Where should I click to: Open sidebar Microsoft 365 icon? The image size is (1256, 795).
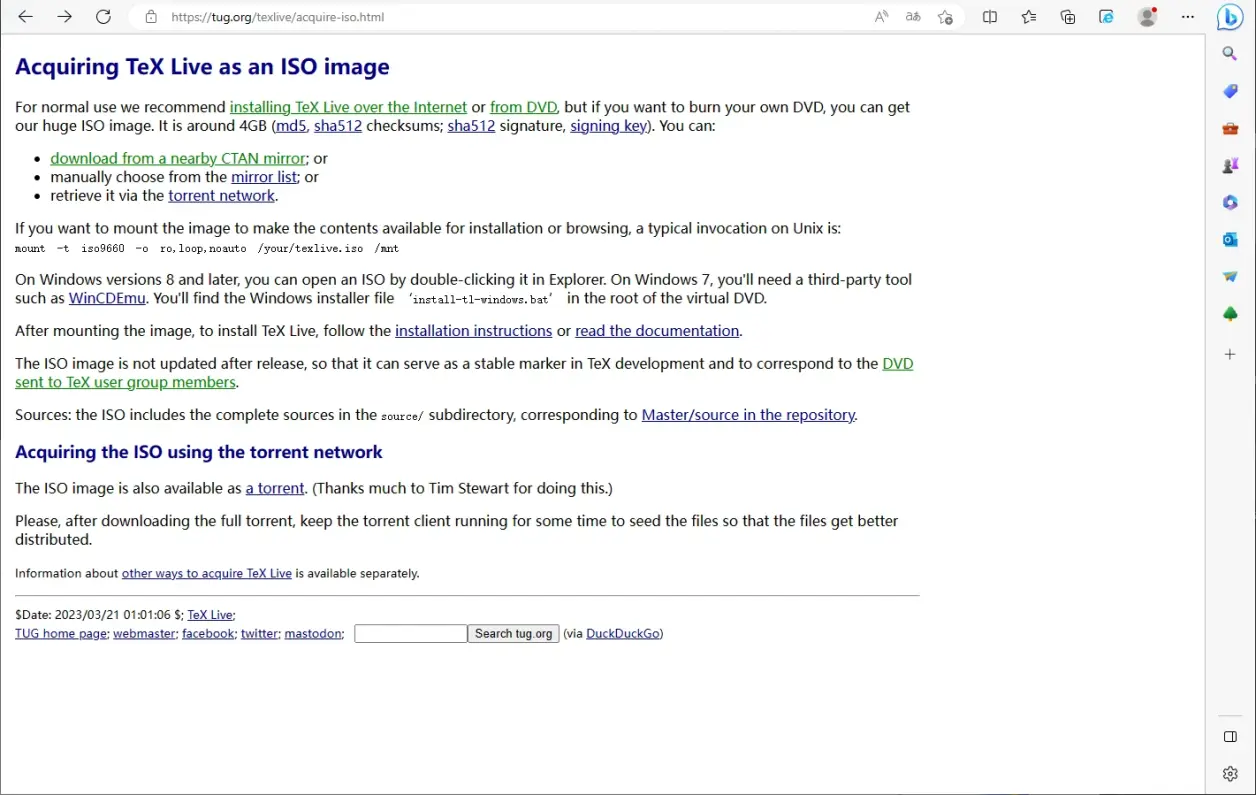1230,202
